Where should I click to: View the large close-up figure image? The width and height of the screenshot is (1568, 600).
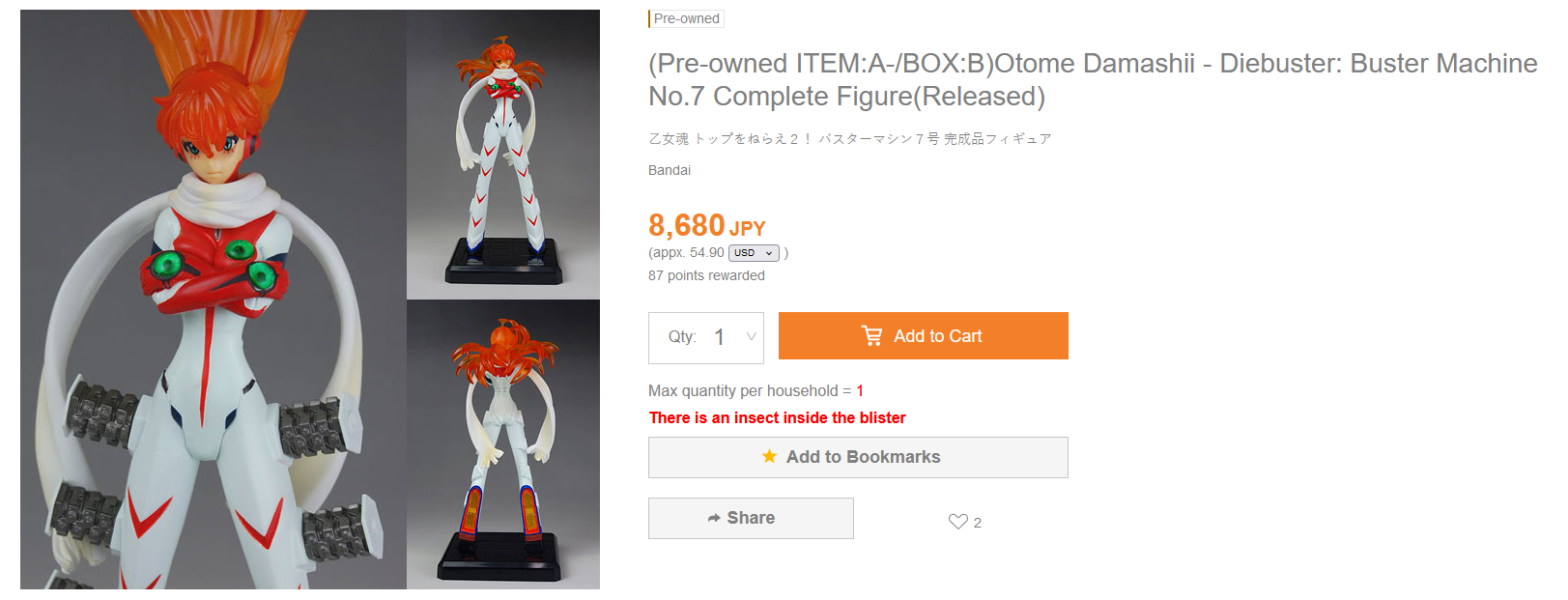tap(213, 299)
